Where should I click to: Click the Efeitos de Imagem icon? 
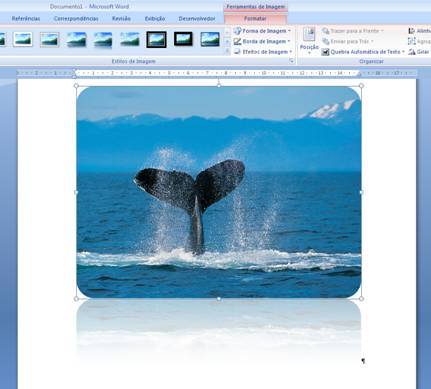[x=237, y=52]
